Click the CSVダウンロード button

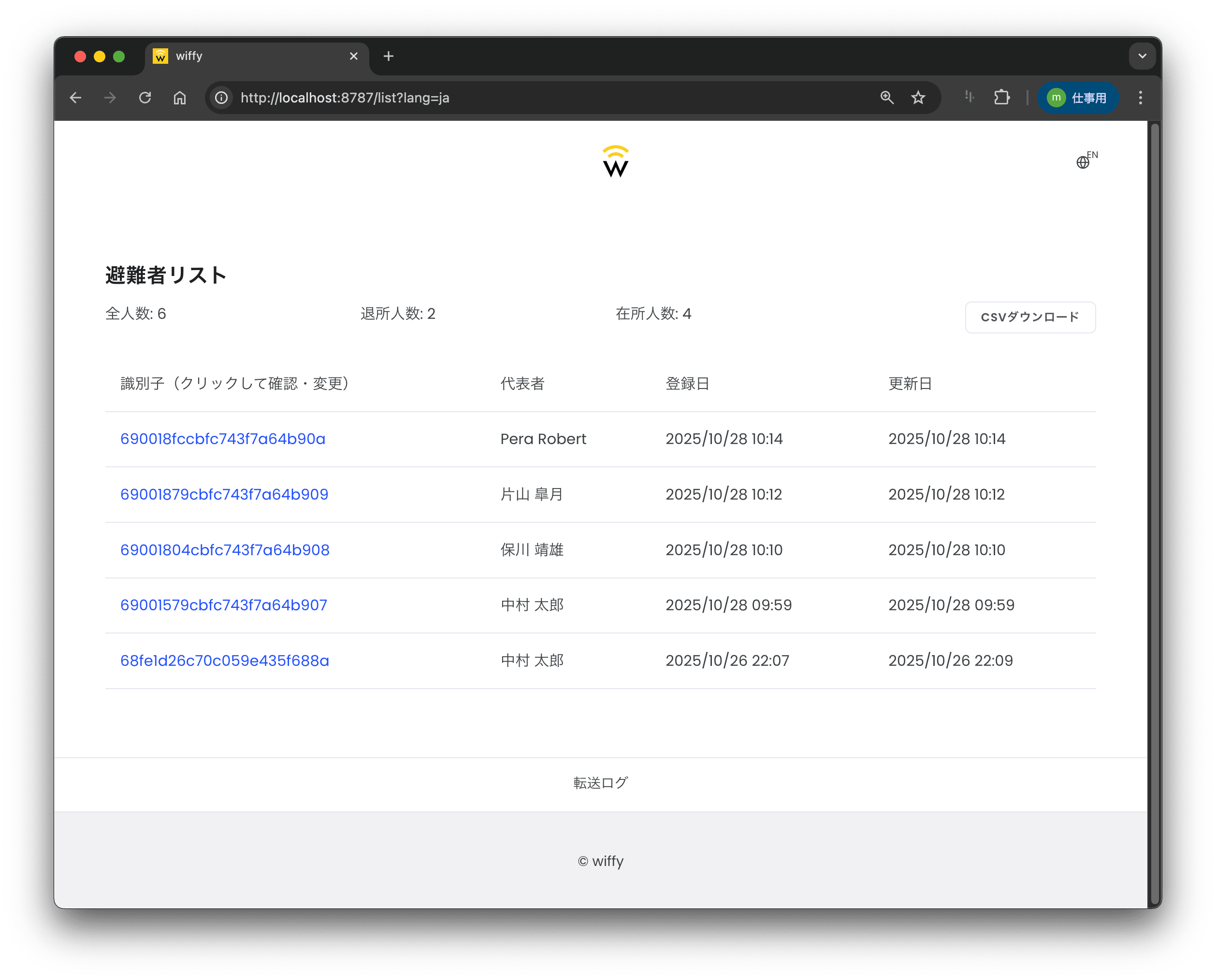pyautogui.click(x=1030, y=317)
